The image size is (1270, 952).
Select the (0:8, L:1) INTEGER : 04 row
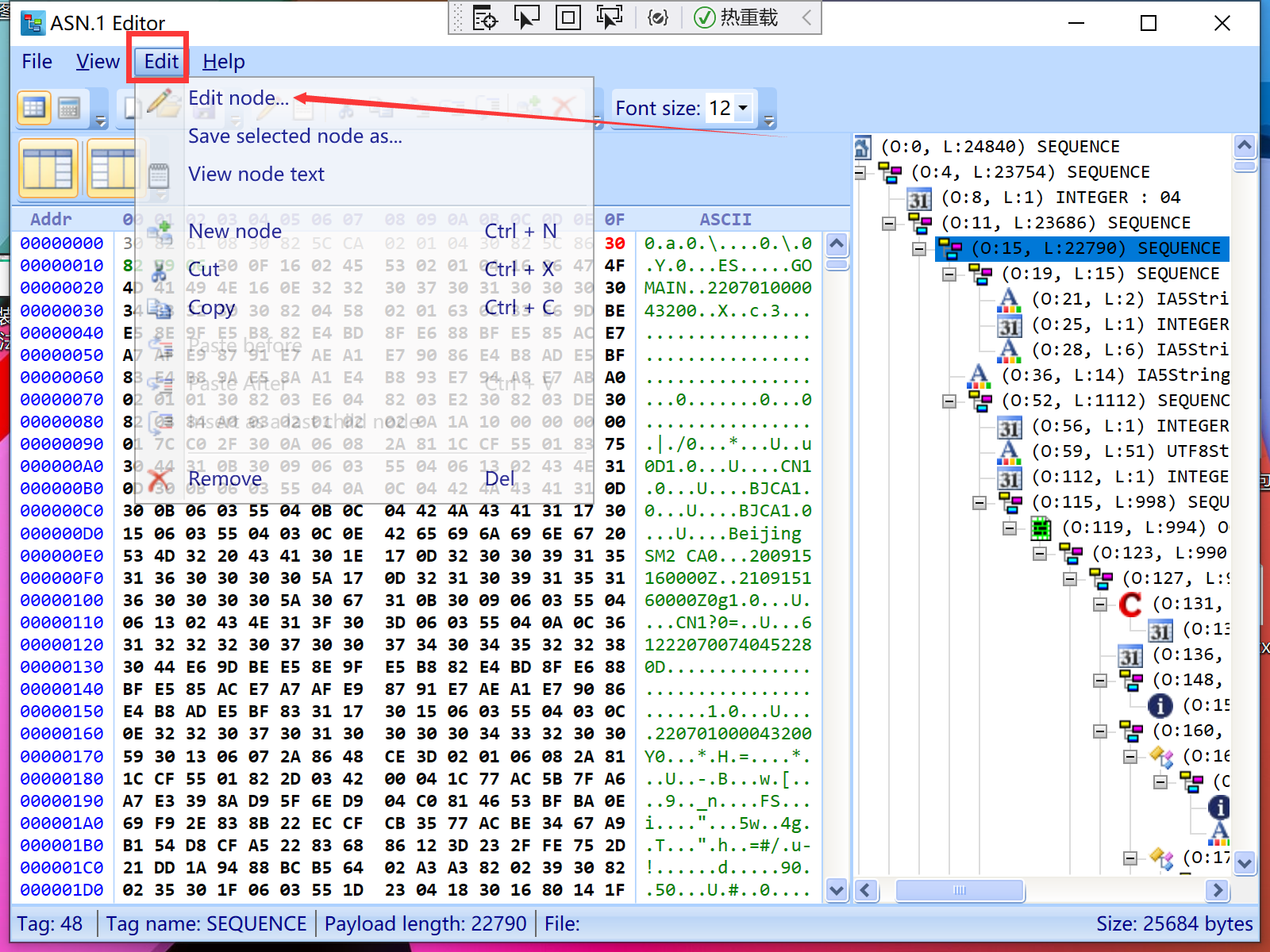click(1061, 198)
